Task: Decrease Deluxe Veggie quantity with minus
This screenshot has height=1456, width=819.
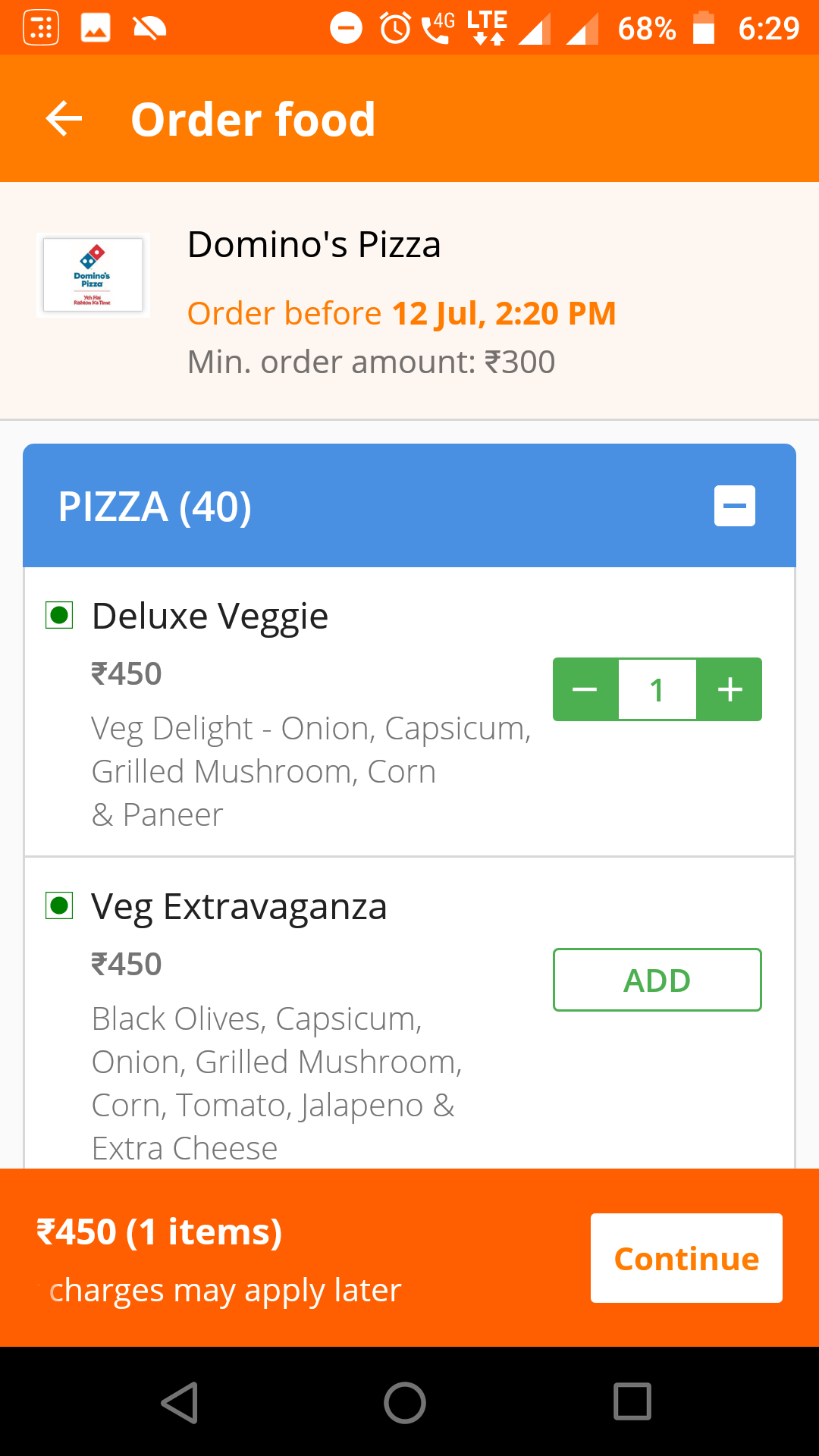Action: tap(585, 689)
